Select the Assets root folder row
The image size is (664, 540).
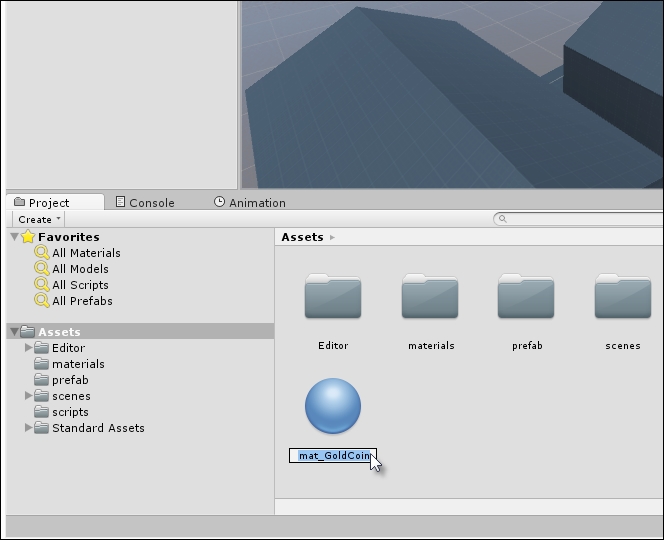[141, 332]
